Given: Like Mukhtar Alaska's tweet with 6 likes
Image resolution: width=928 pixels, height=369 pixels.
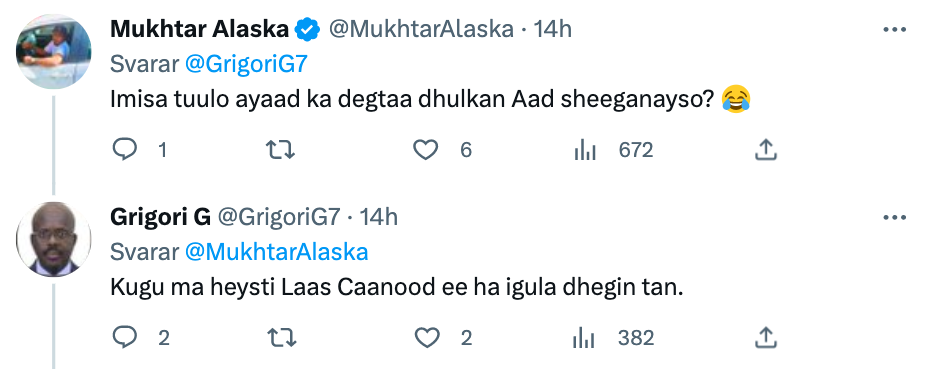Looking at the screenshot, I should coord(425,150).
